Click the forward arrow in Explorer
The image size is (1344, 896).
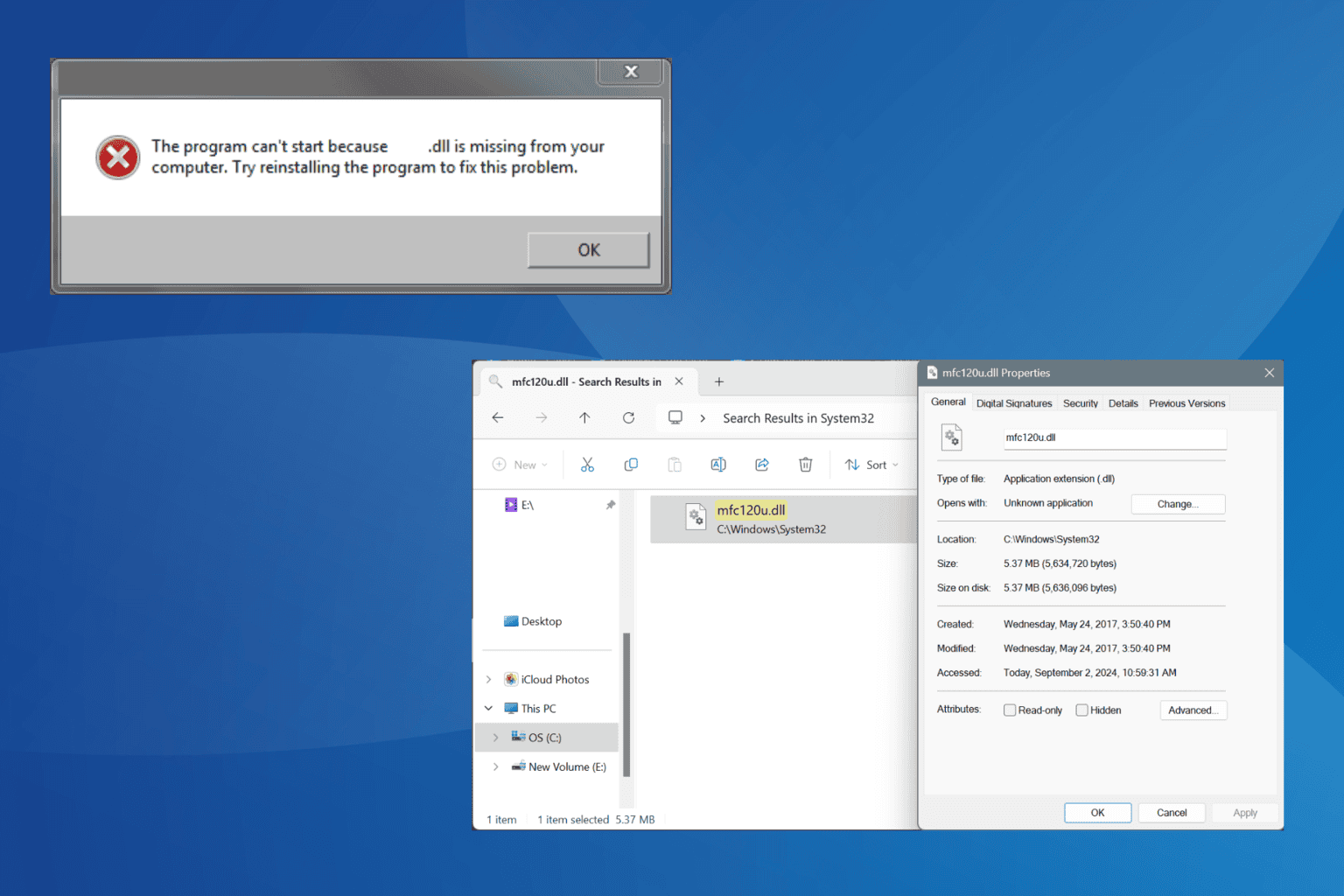click(x=542, y=418)
